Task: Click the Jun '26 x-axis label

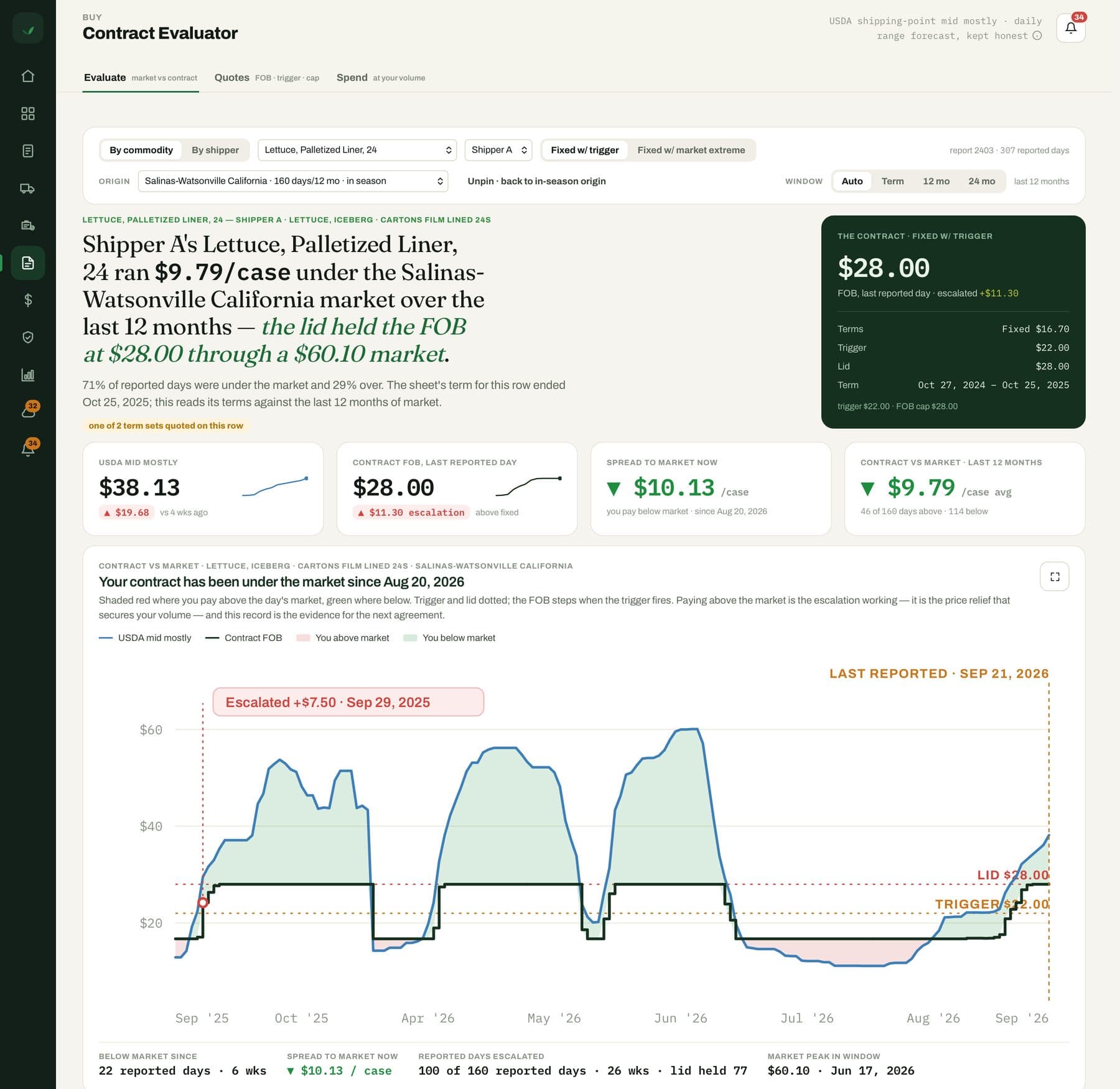Action: pyautogui.click(x=681, y=1018)
